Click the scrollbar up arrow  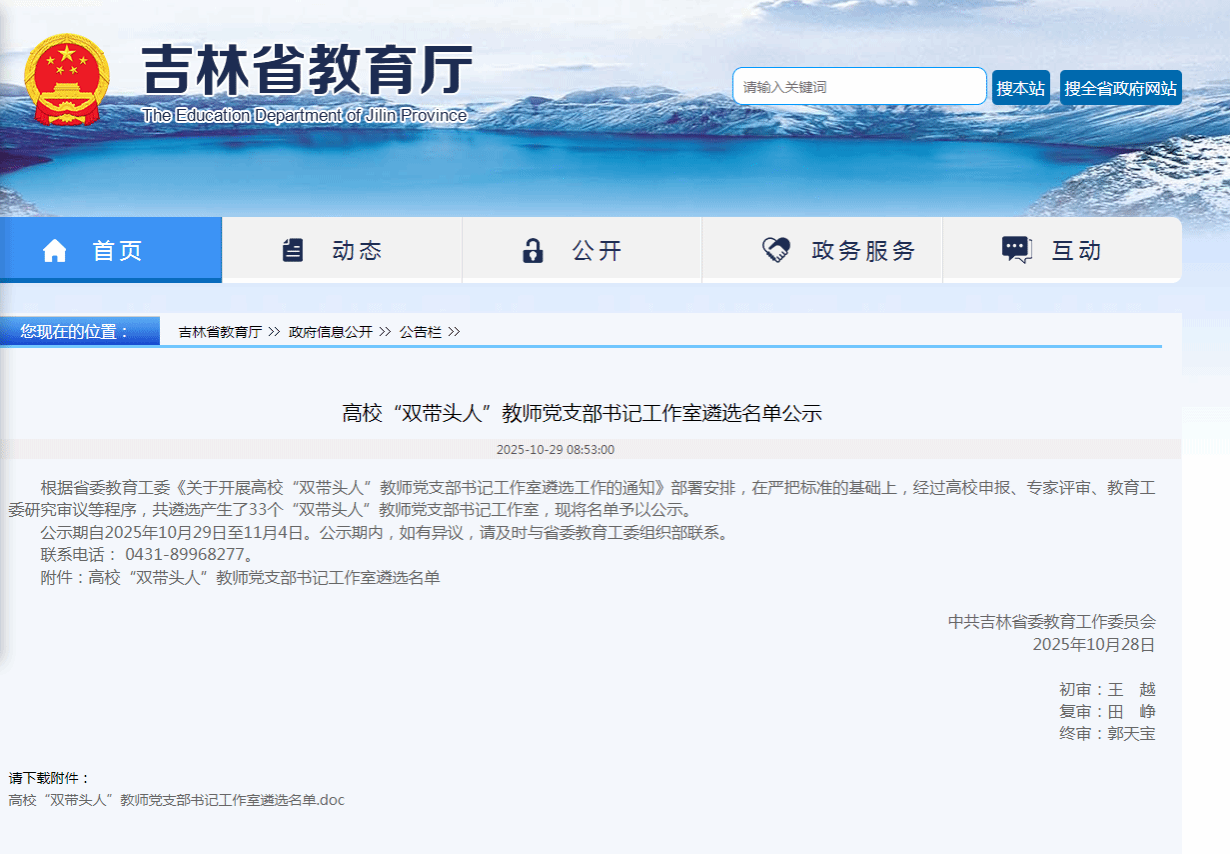click(x=1222, y=8)
